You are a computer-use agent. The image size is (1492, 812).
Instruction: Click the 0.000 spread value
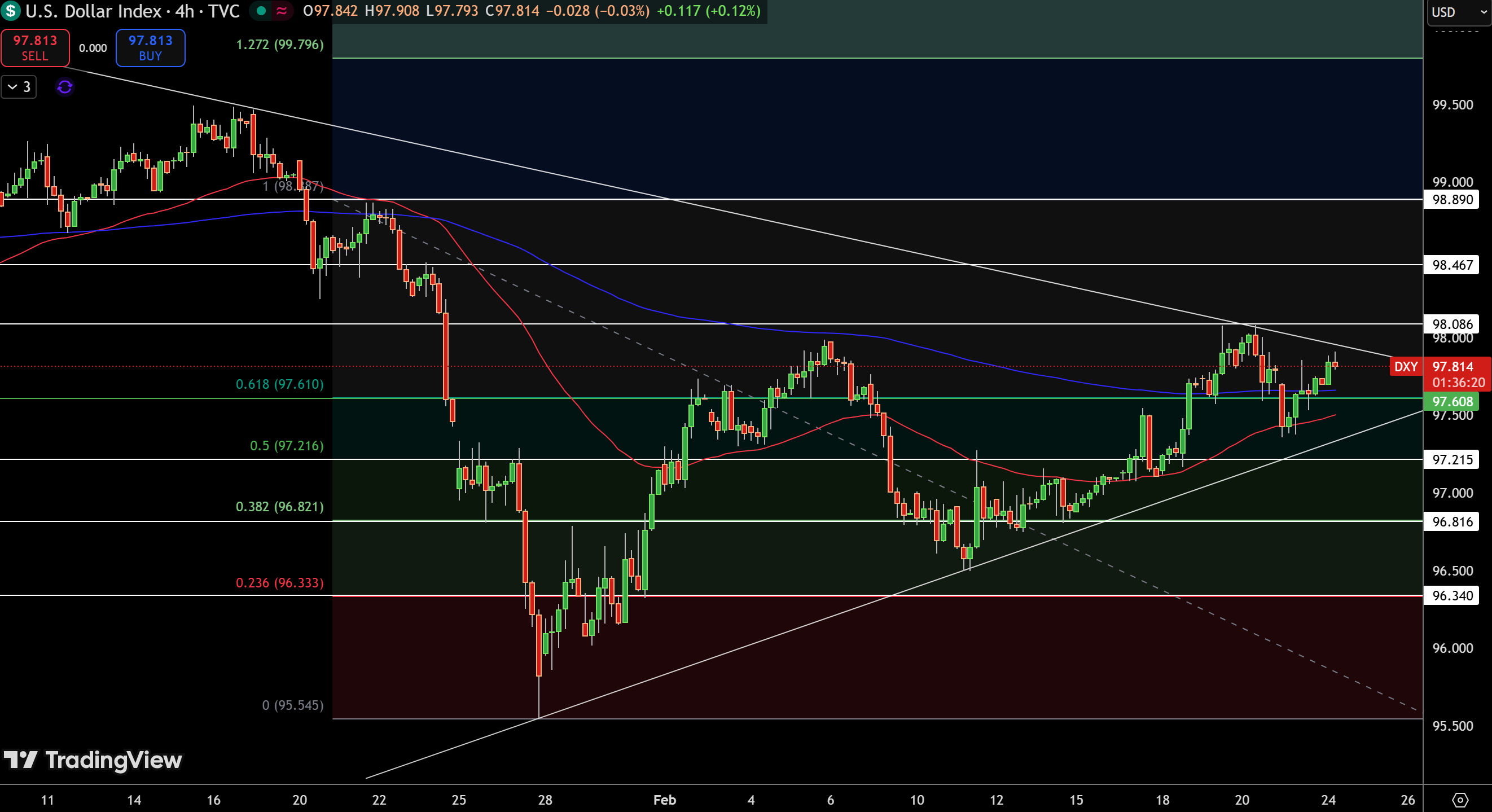(93, 48)
